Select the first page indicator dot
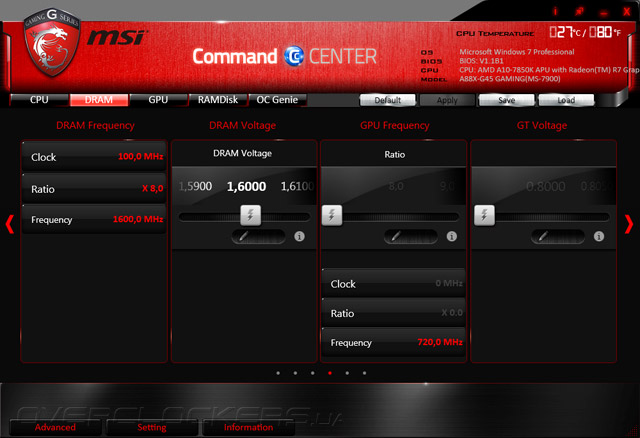The height and width of the screenshot is (438, 640). (278, 373)
